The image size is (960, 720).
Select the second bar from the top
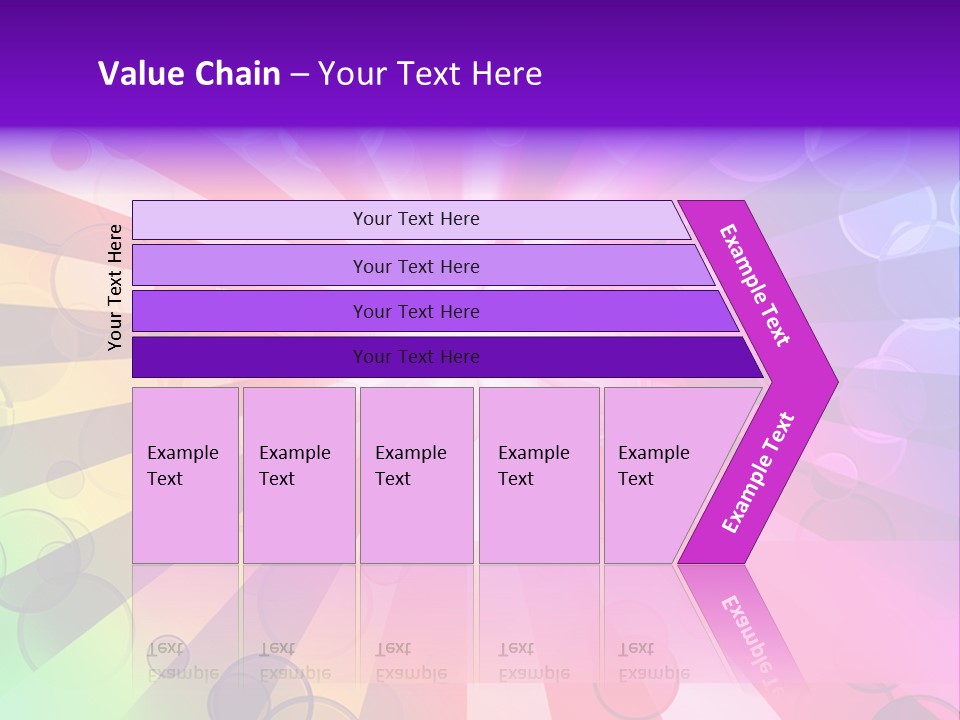tap(416, 266)
